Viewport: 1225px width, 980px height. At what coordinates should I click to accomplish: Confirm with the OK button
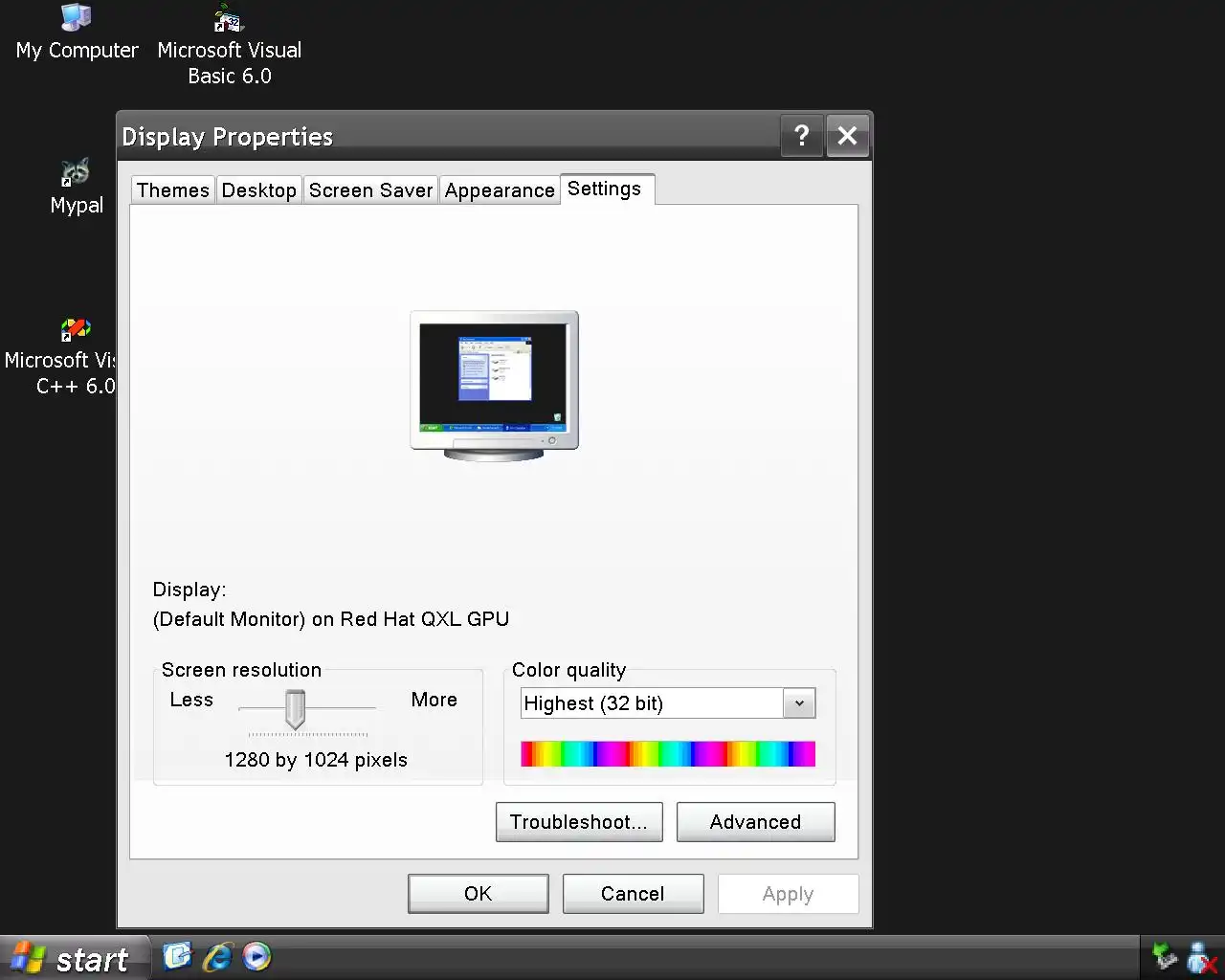(x=479, y=894)
